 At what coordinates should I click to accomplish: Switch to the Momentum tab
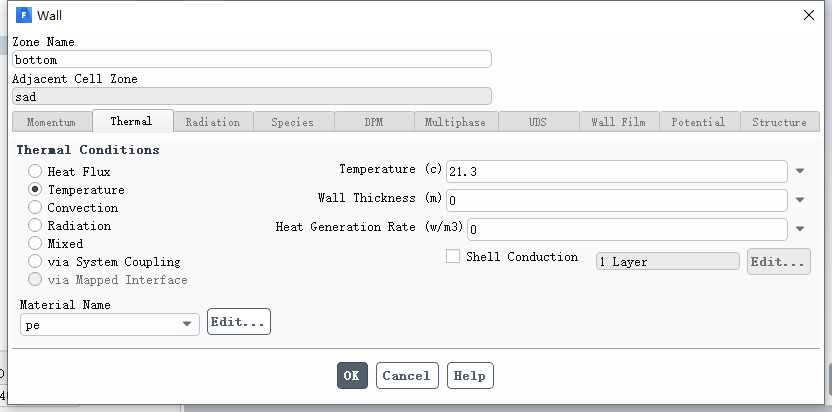[x=51, y=122]
